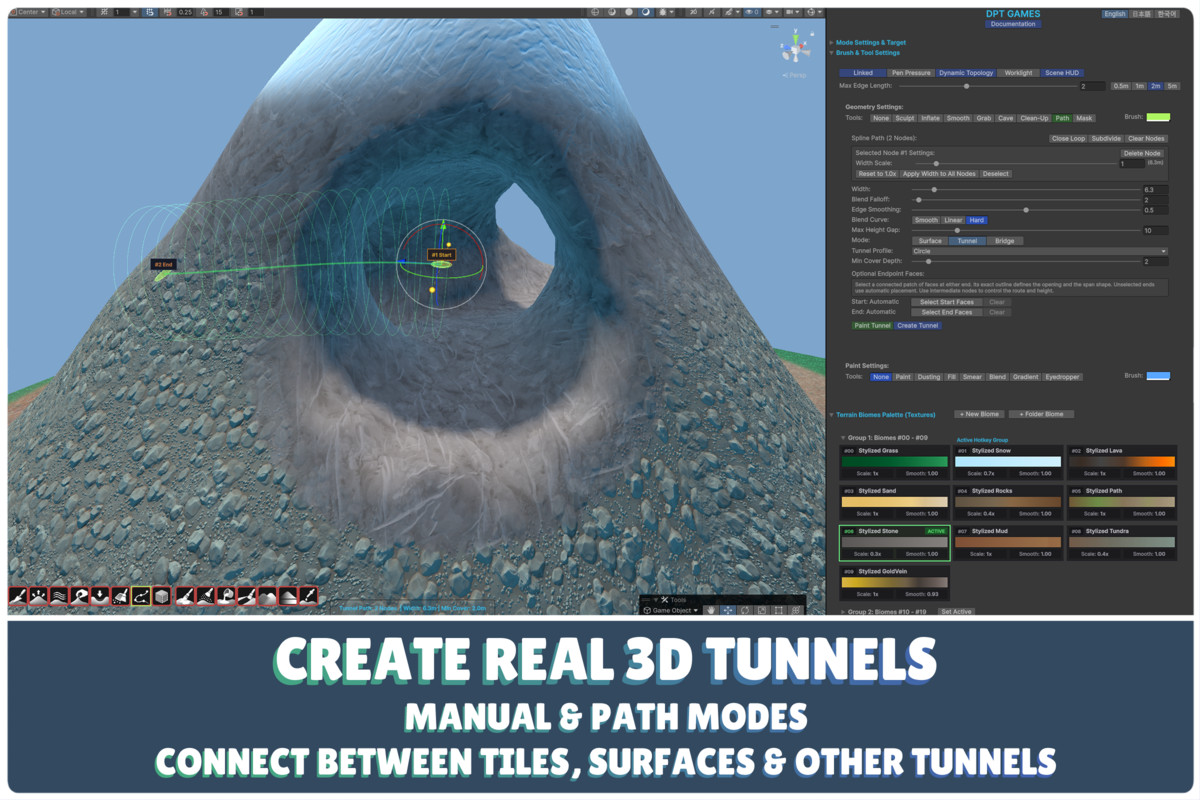Screen dimensions: 1200x800
Task: Open the Tunnel Profile Circle dropdown
Action: pyautogui.click(x=1039, y=251)
